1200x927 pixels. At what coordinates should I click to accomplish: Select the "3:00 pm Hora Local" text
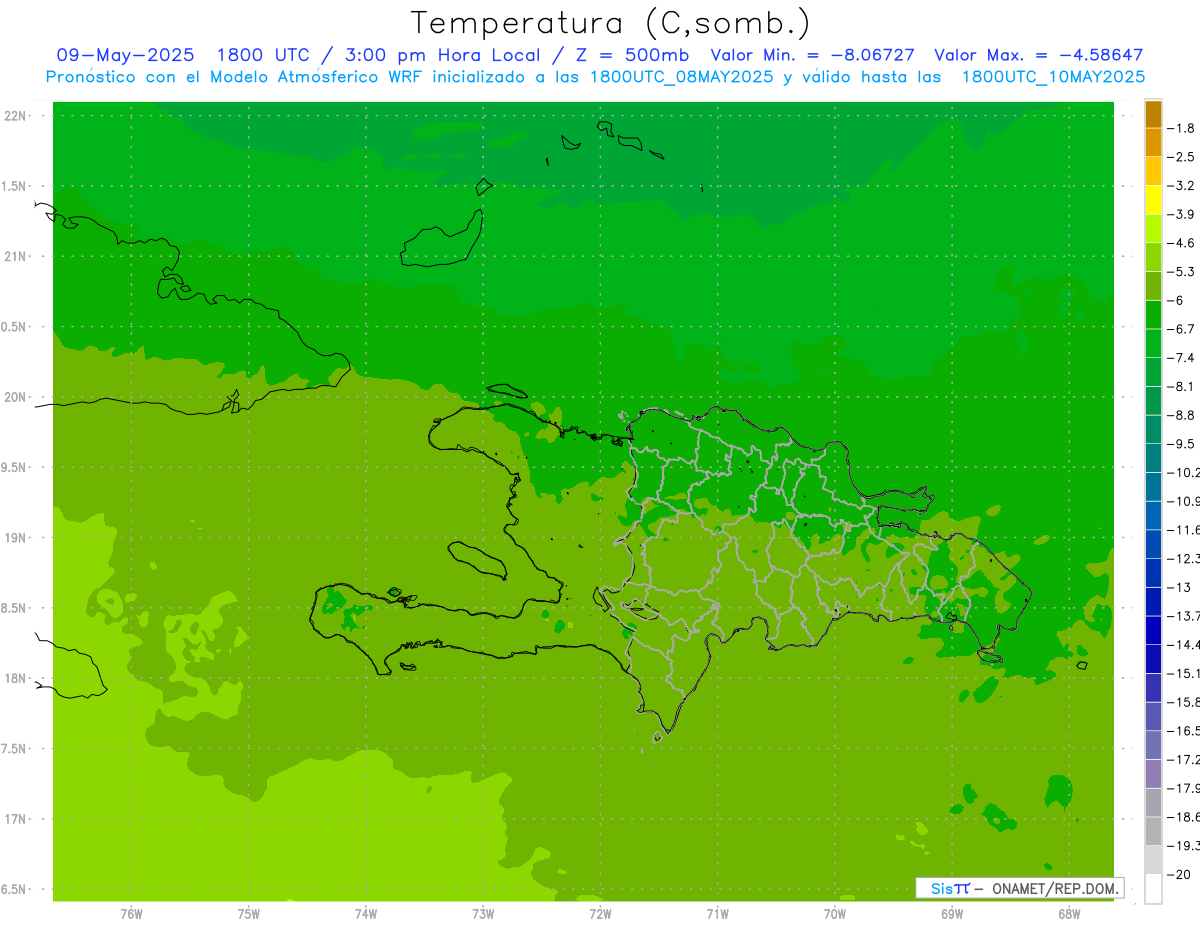click(442, 56)
